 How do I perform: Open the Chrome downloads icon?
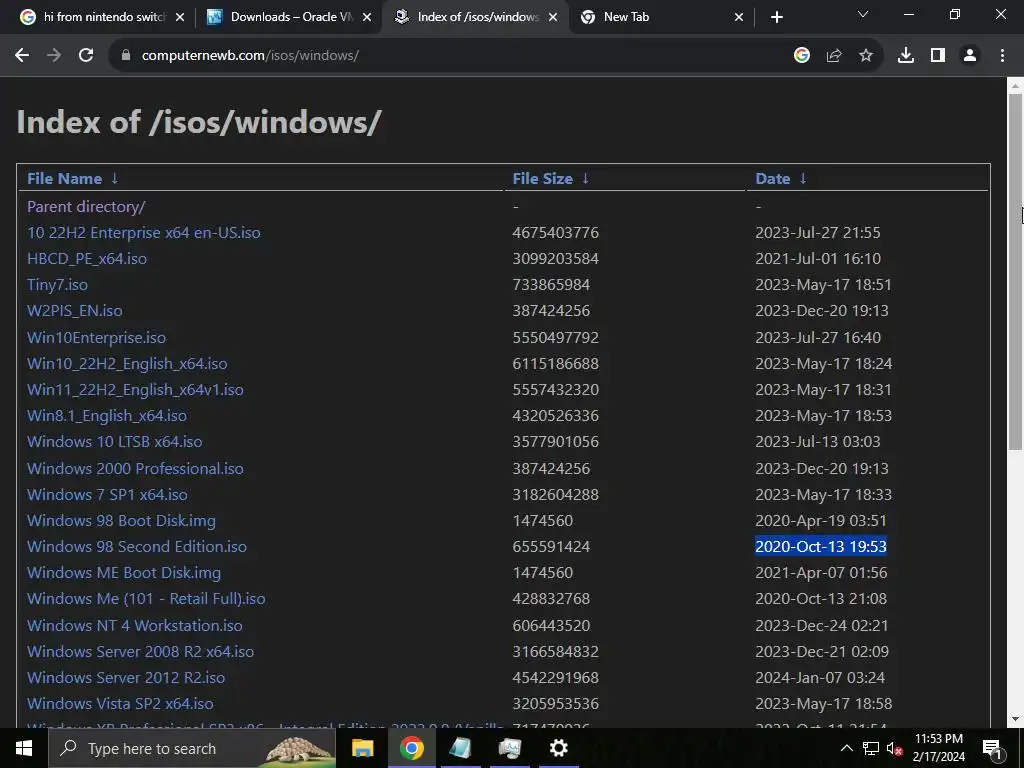click(x=906, y=56)
